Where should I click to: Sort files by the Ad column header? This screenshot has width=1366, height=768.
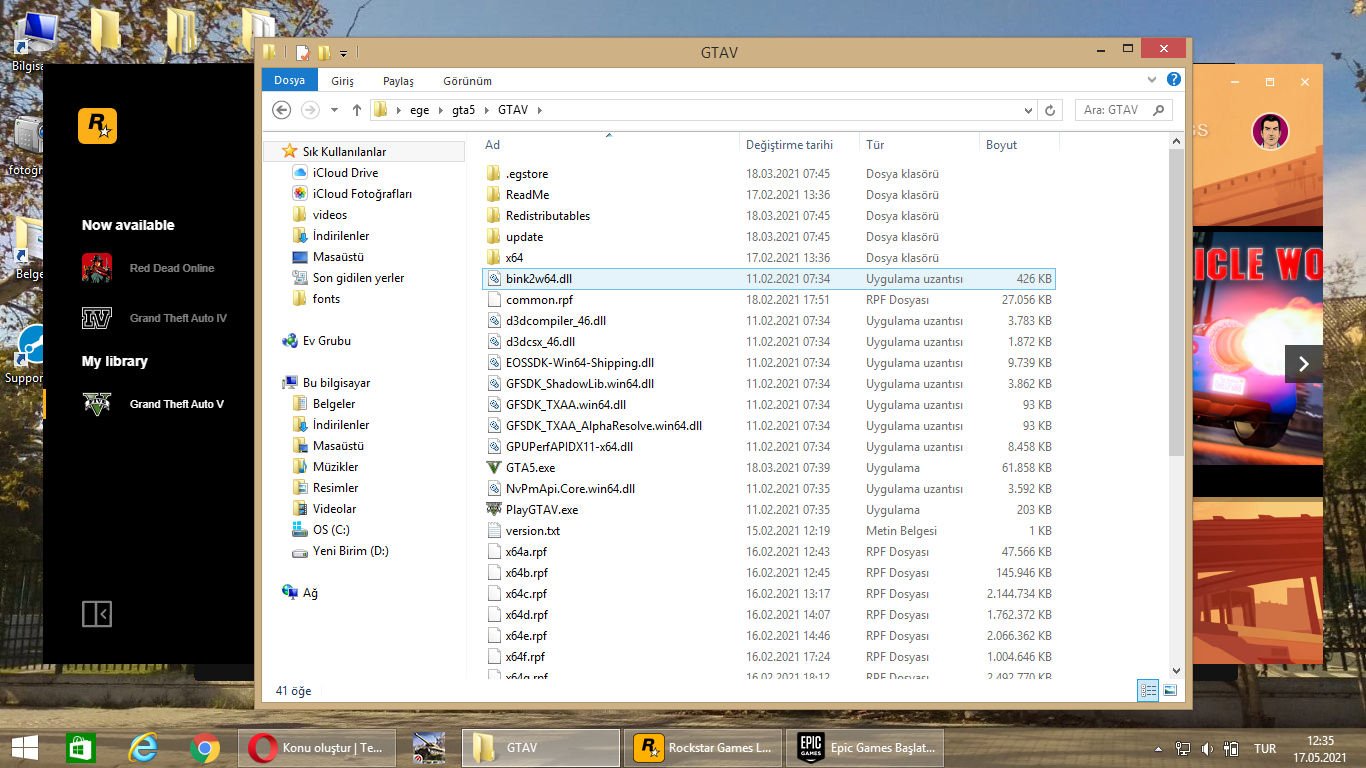click(608, 145)
